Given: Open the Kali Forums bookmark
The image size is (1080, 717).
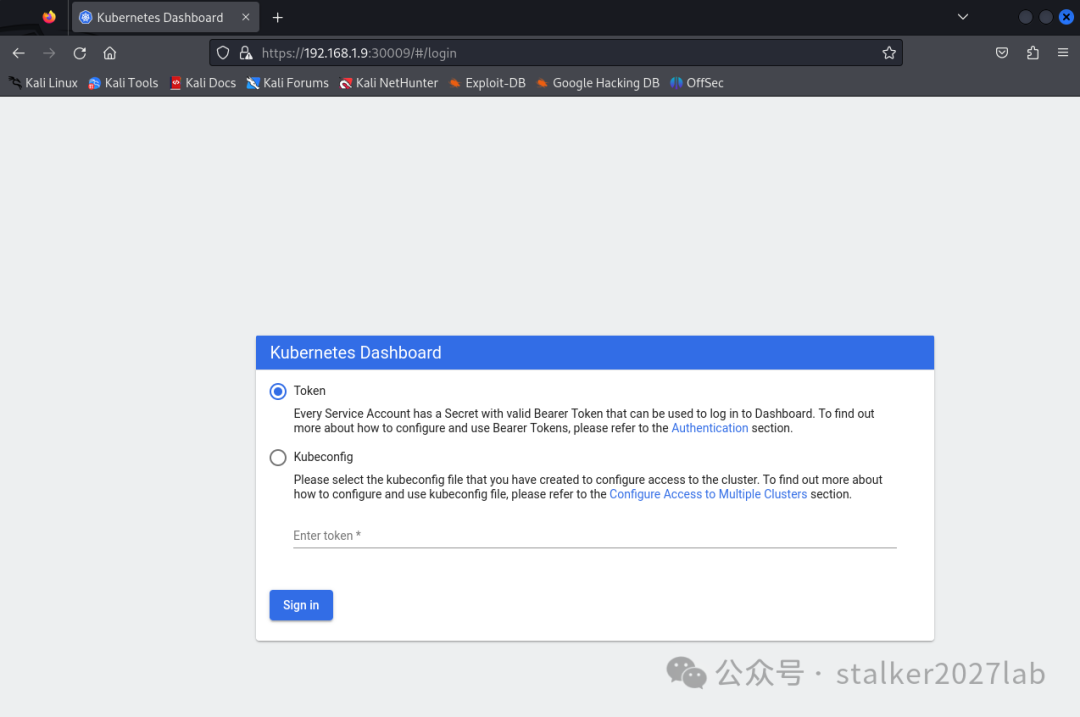Looking at the screenshot, I should pyautogui.click(x=288, y=83).
